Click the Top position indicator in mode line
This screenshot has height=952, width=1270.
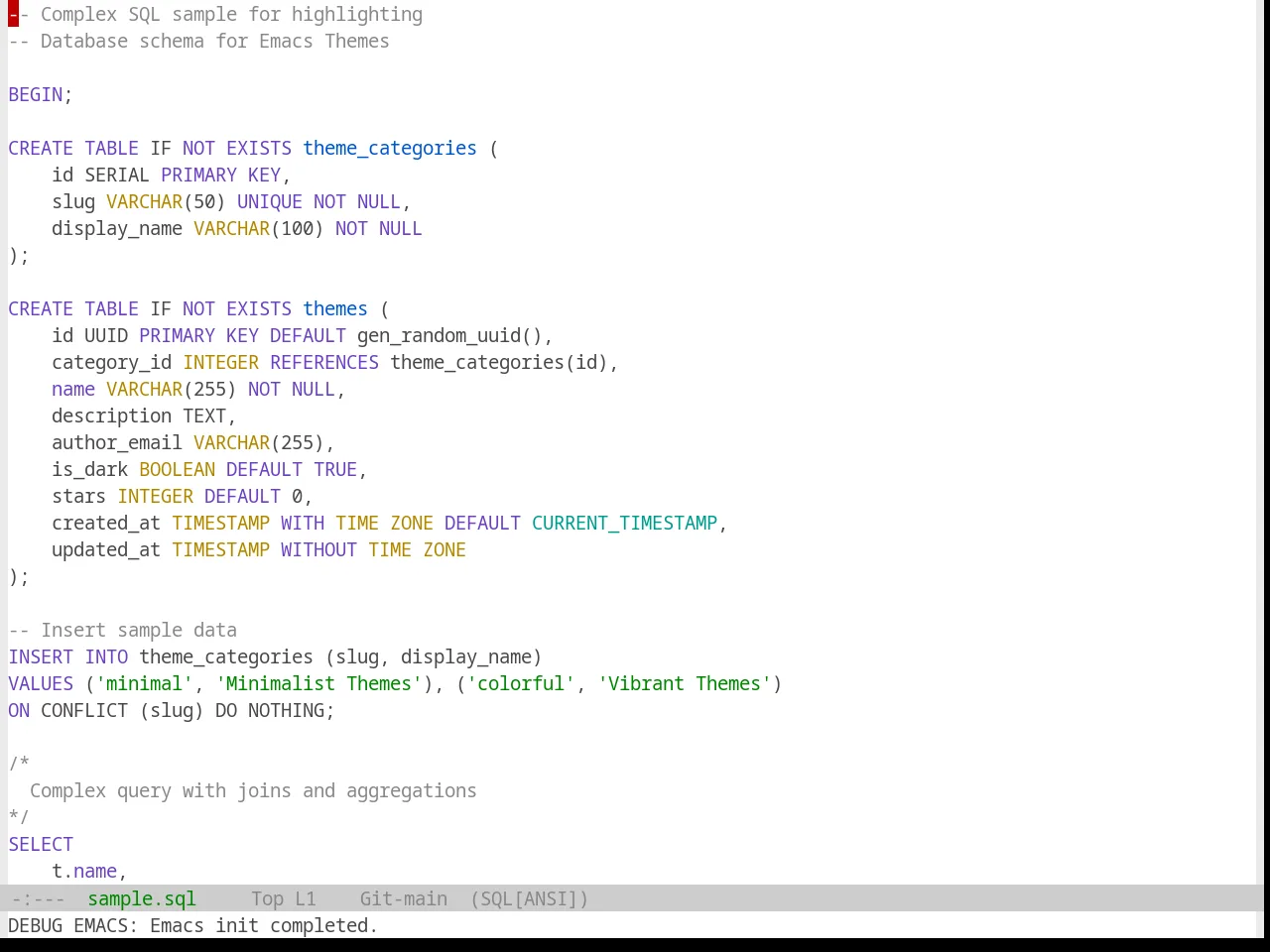point(267,898)
